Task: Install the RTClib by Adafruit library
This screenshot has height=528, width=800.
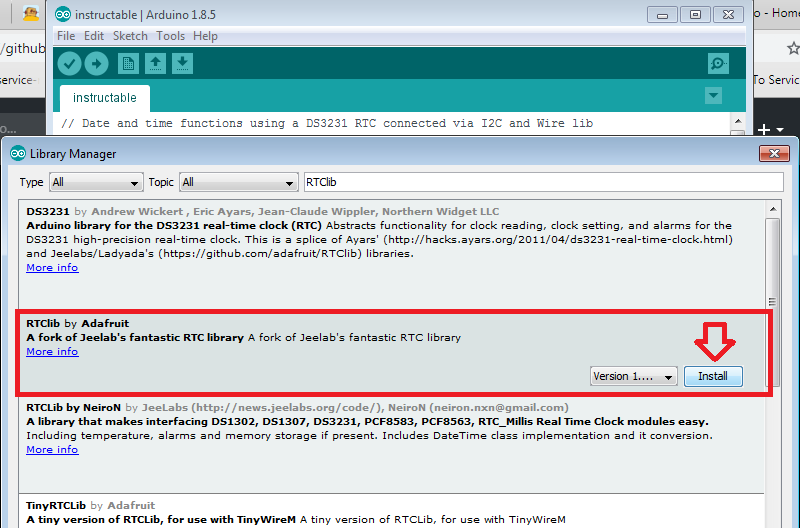Action: pyautogui.click(x=713, y=376)
